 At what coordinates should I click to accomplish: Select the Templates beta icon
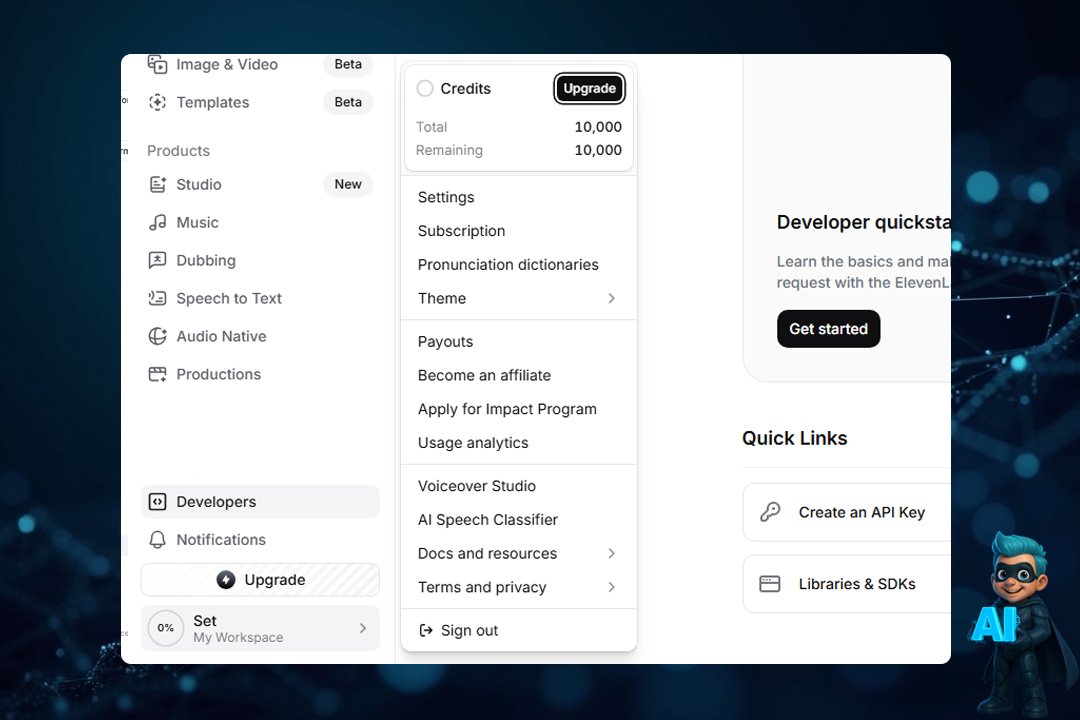pos(157,102)
